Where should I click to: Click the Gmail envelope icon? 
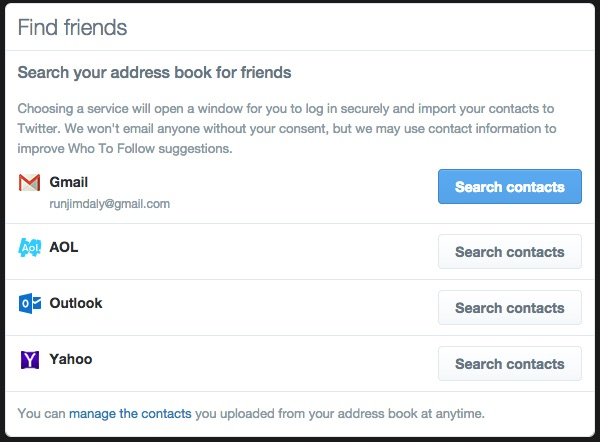pyautogui.click(x=29, y=183)
